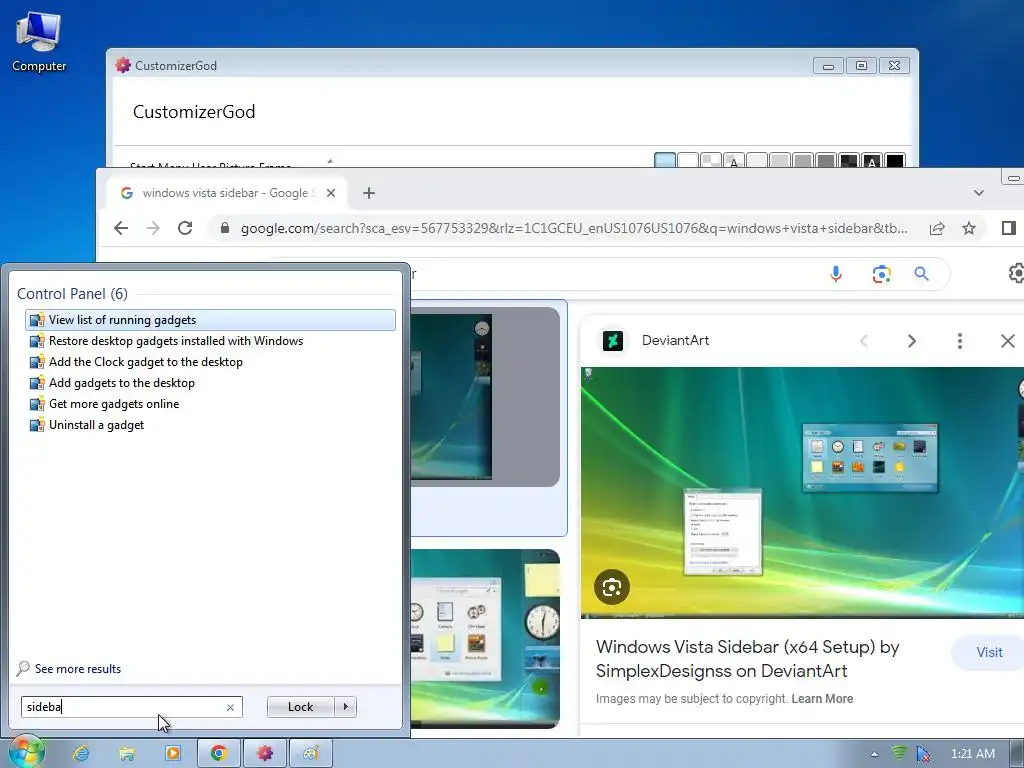Open Windows Media Player taskbar icon

click(173, 753)
